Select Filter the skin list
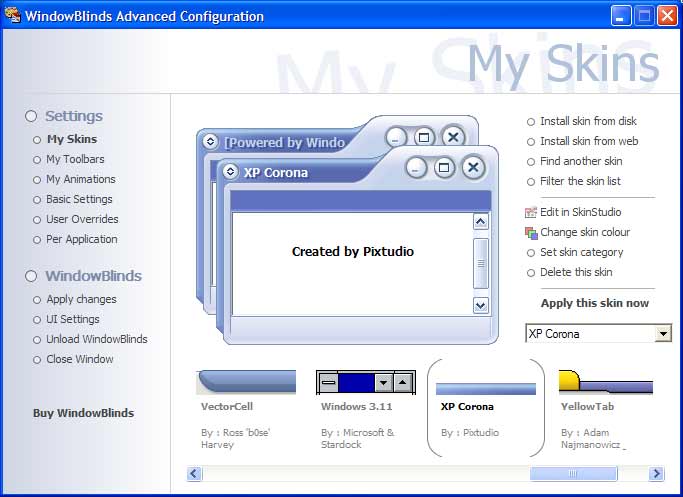683x497 pixels. click(580, 181)
